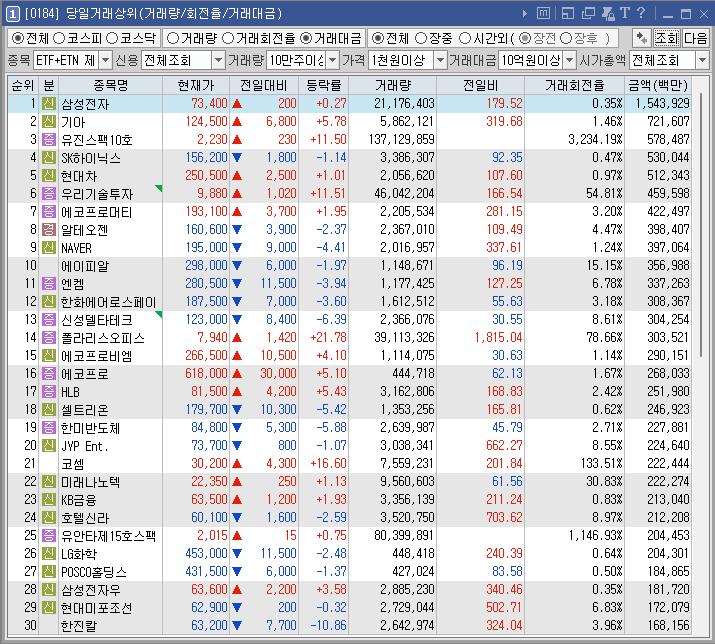Screen dimensions: 715x644
Task: Click the market badge icon for LG화학
Action: pos(49,553)
